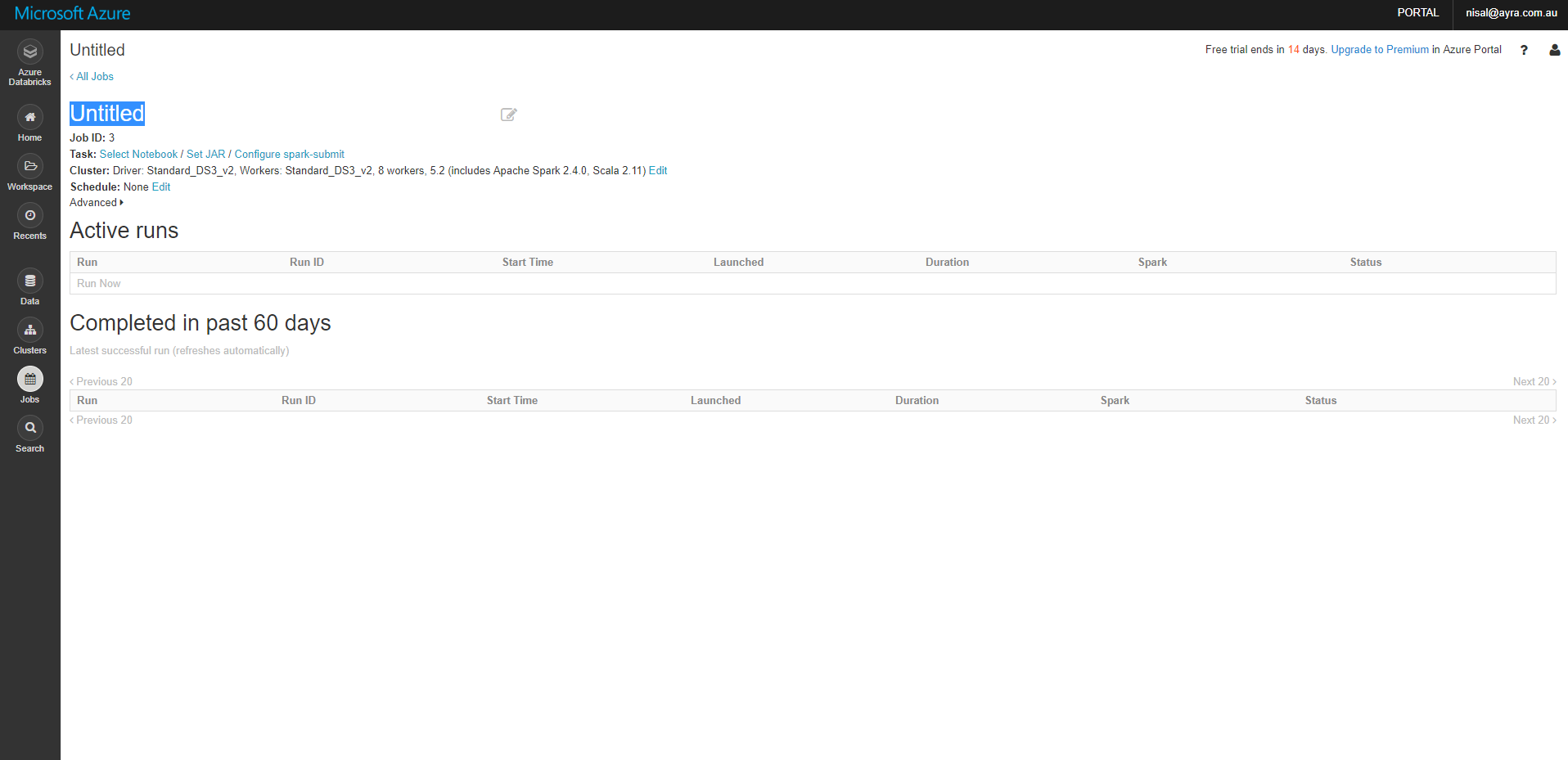1568x760 pixels.
Task: Open Azure Databricks logo icon
Action: pyautogui.click(x=30, y=52)
